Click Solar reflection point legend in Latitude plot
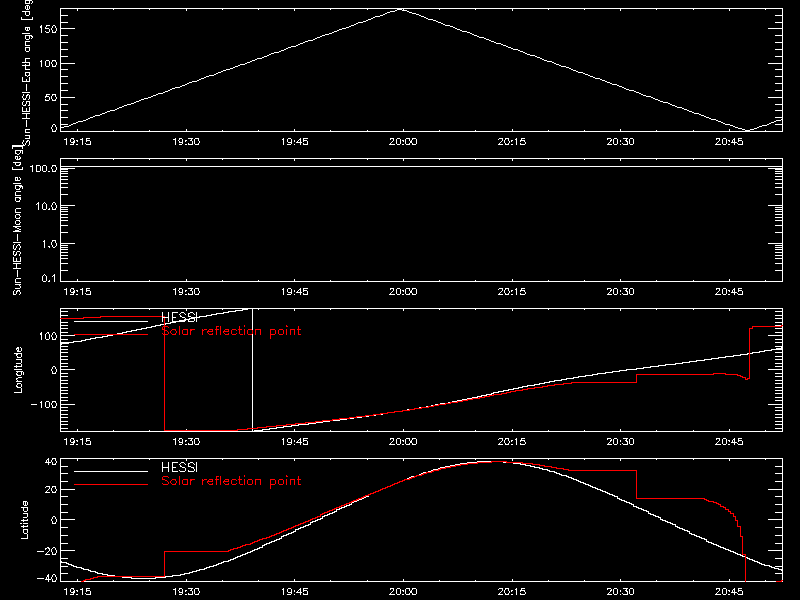 point(231,481)
